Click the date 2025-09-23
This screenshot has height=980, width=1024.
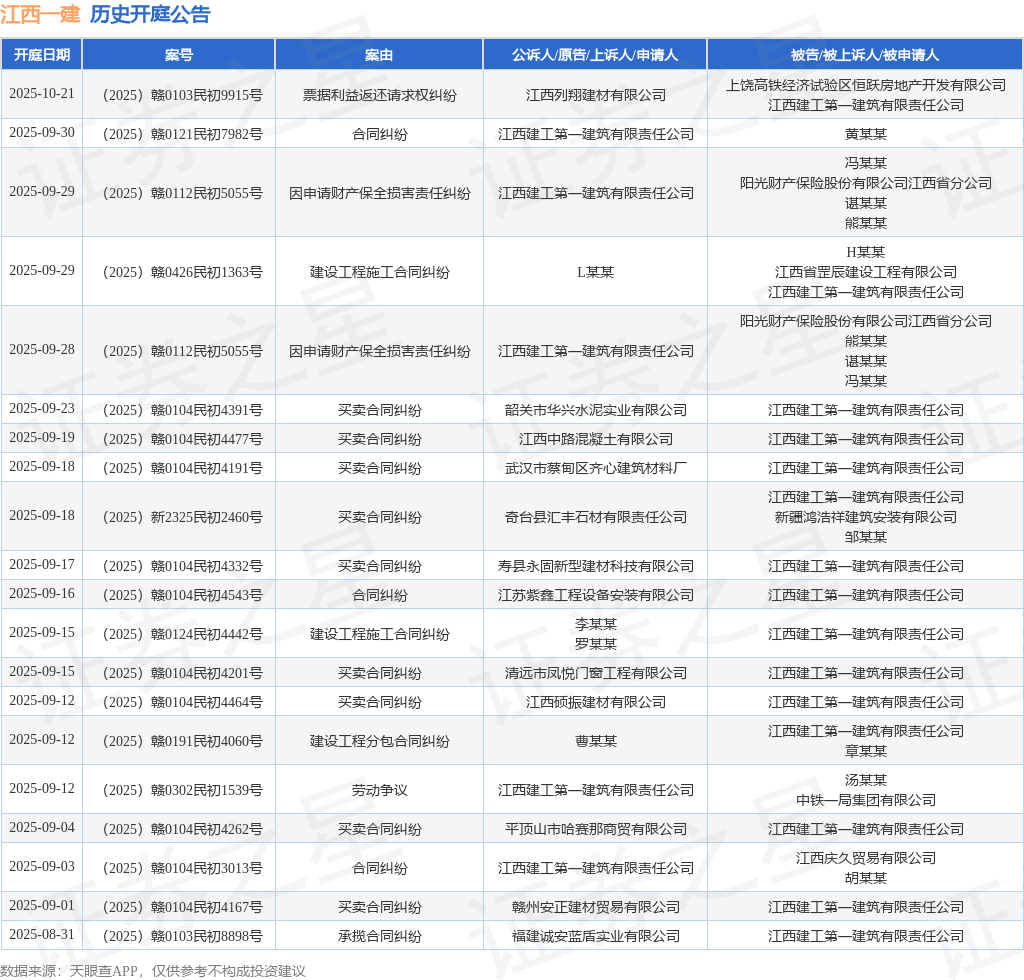(42, 408)
